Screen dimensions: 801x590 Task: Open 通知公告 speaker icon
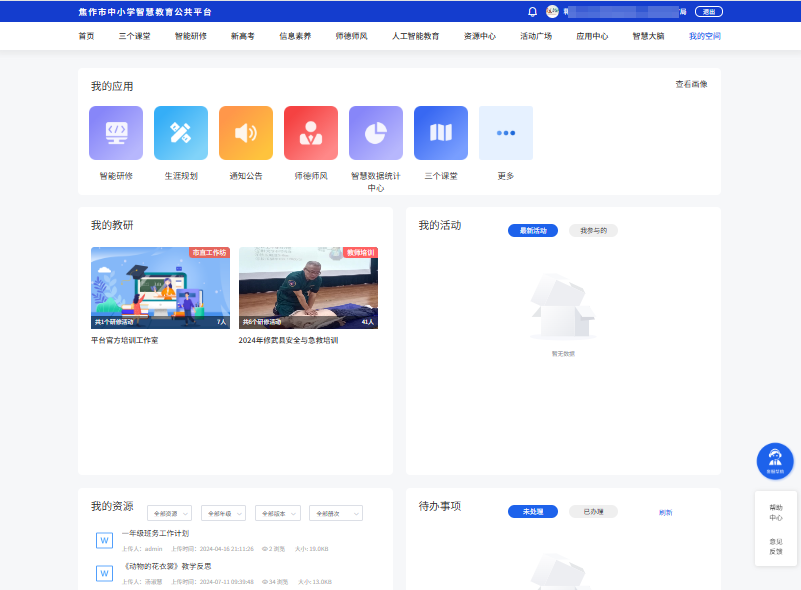point(246,133)
